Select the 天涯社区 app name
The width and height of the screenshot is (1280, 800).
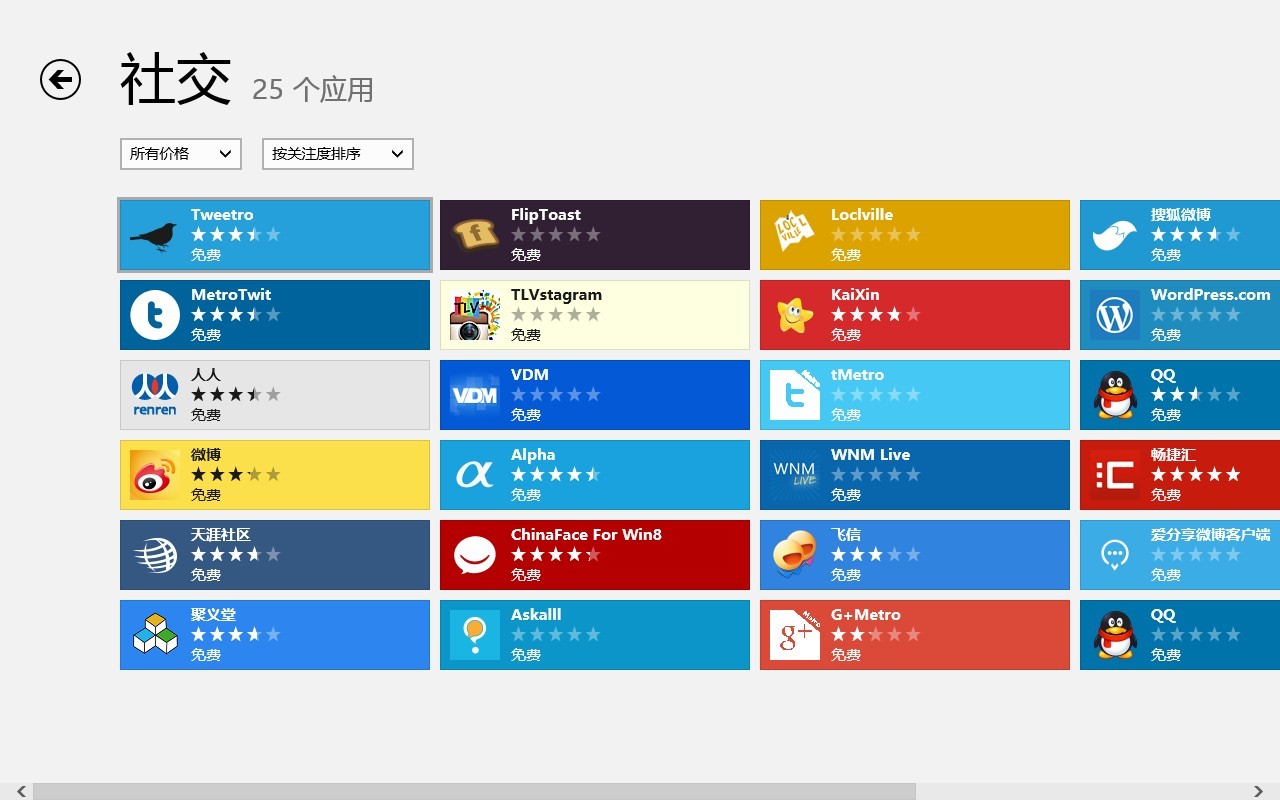coord(221,534)
